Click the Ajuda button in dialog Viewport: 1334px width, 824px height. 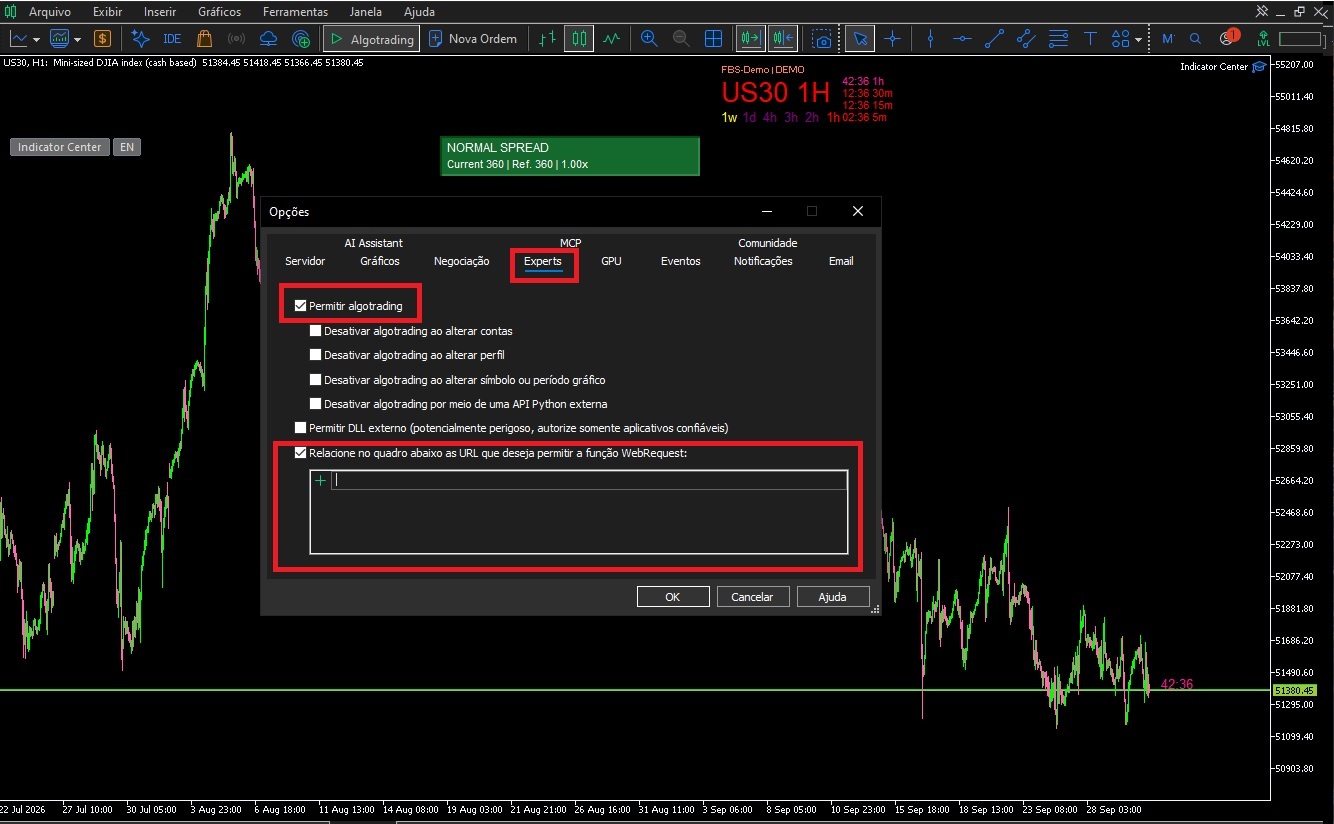pos(832,597)
